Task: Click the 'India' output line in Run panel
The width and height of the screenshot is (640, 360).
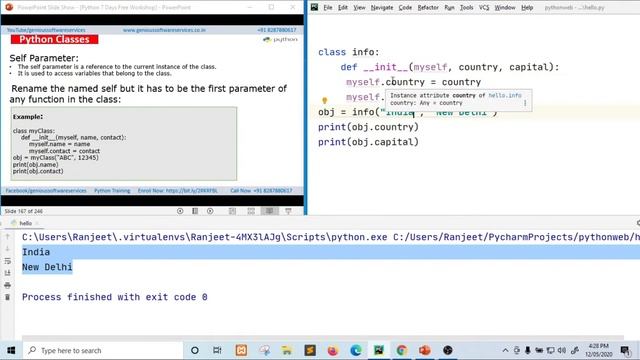Action: (36, 252)
